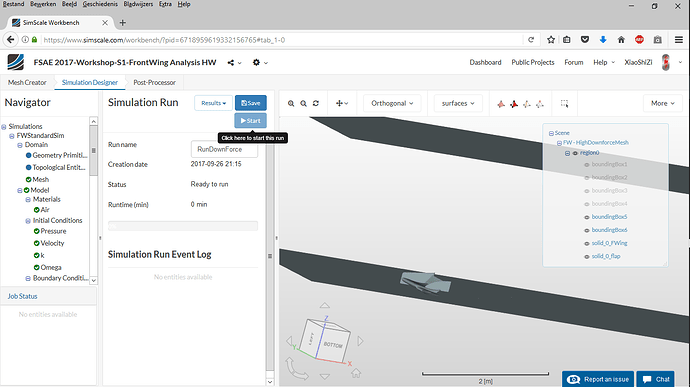Image resolution: width=690 pixels, height=387 pixels.
Task: Open the More viewer options dropdown
Action: point(663,103)
